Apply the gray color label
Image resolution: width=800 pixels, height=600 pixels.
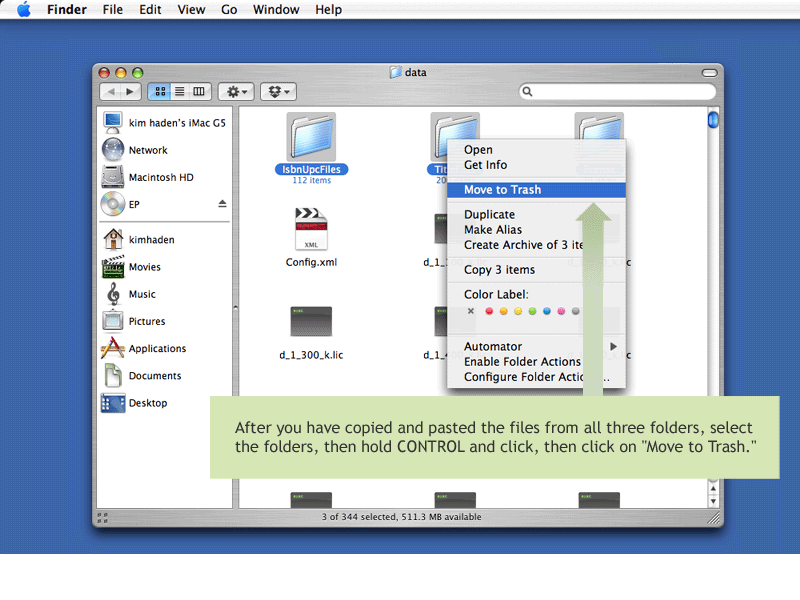point(576,311)
